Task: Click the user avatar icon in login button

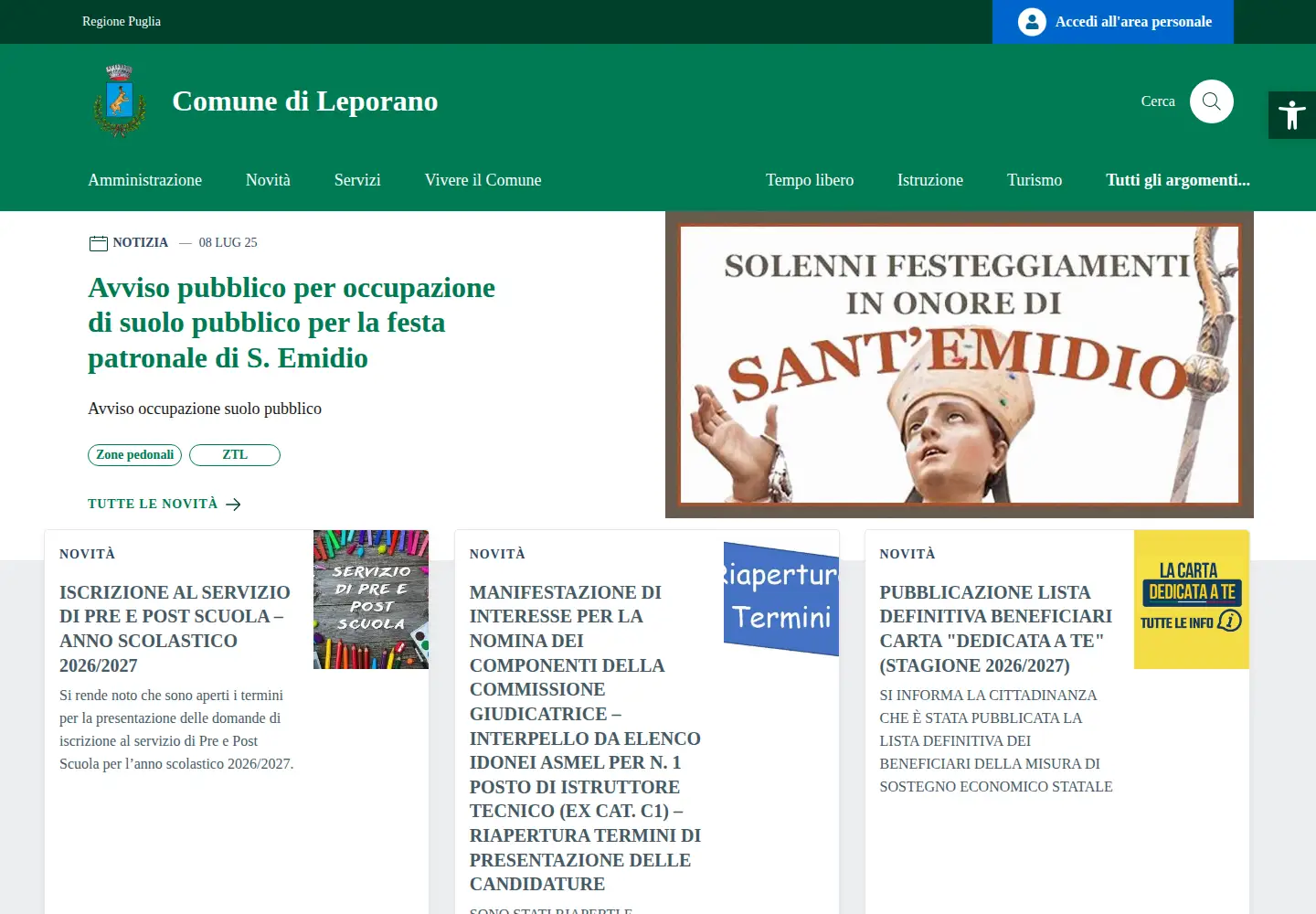Action: pyautogui.click(x=1032, y=22)
